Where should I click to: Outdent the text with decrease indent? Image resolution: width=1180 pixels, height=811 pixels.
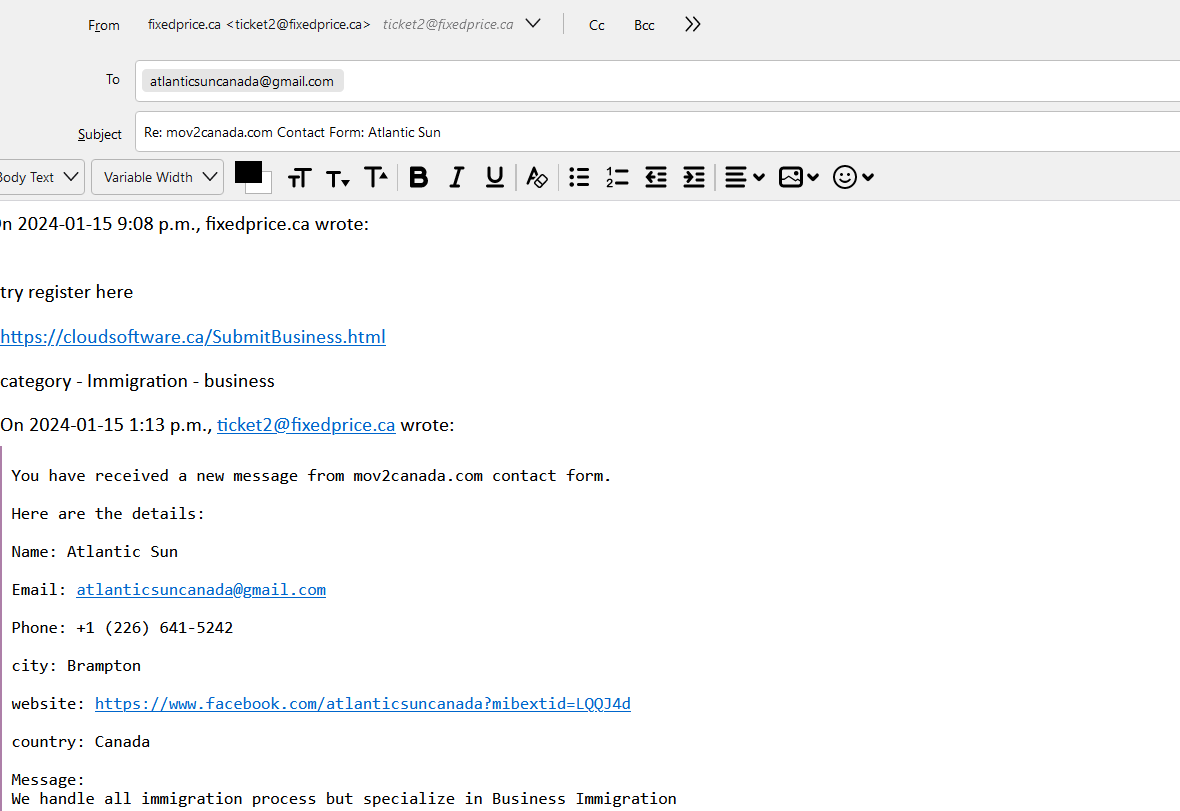pyautogui.click(x=656, y=177)
